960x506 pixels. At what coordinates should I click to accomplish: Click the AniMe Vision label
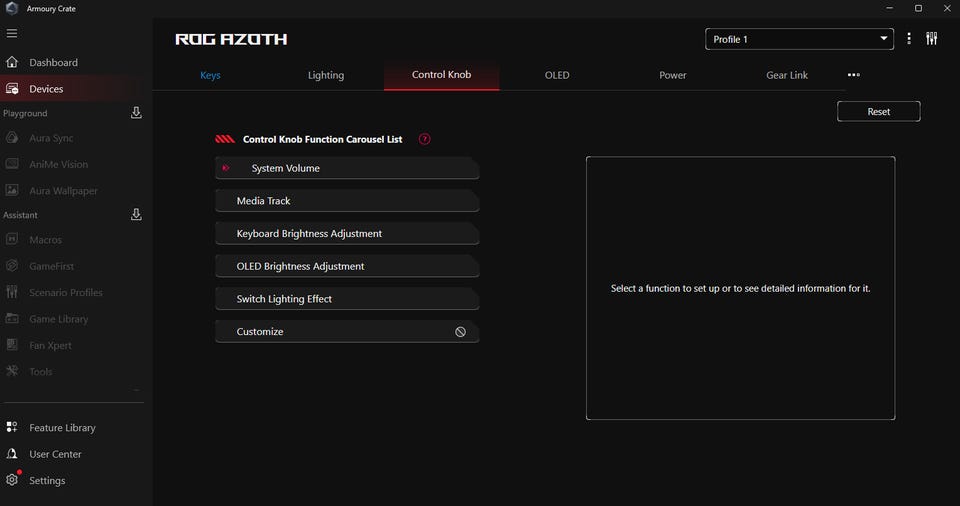point(59,164)
